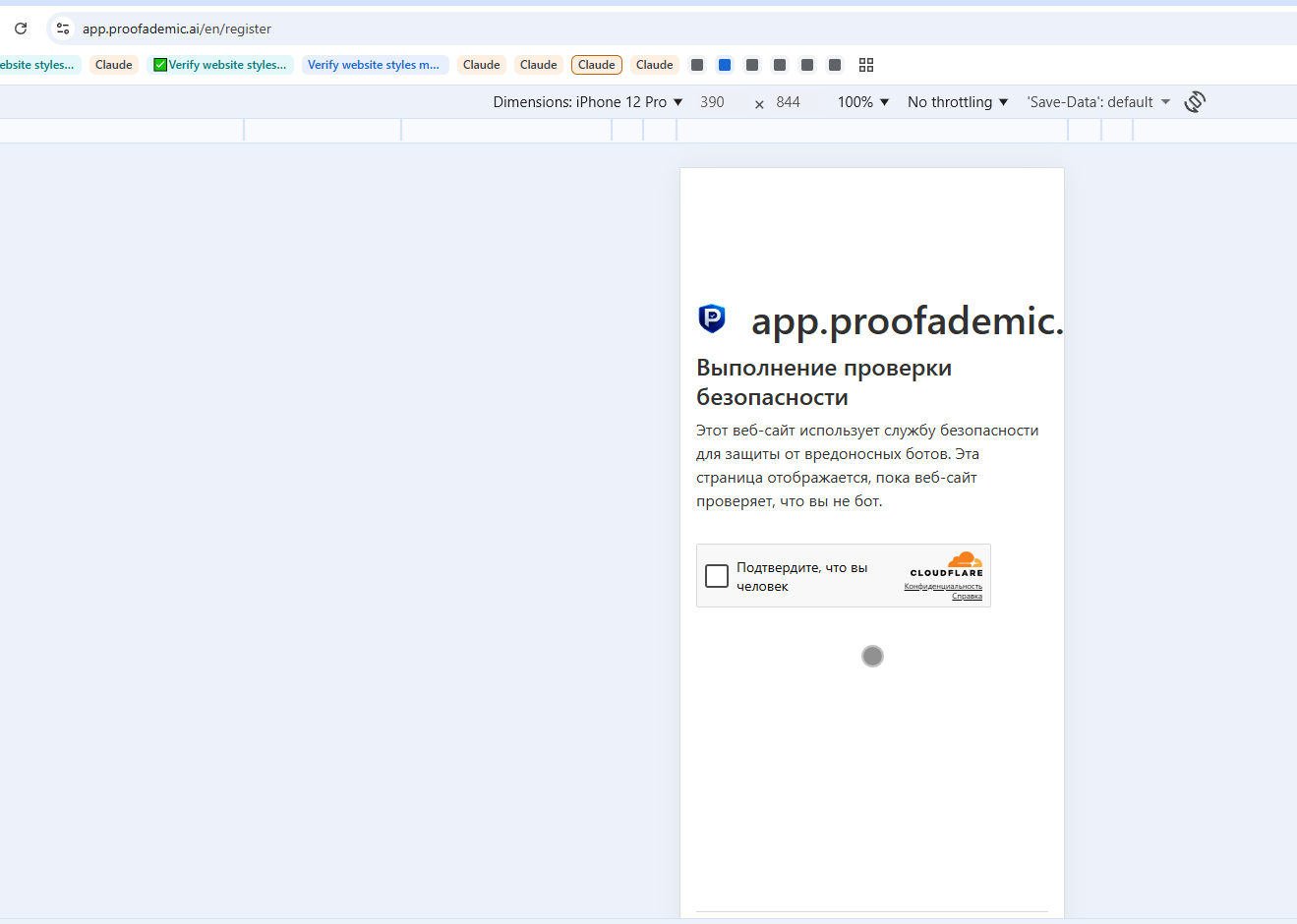The height and width of the screenshot is (924, 1297).
Task: Click the Cloudflare logo in the captcha
Action: pos(947,564)
